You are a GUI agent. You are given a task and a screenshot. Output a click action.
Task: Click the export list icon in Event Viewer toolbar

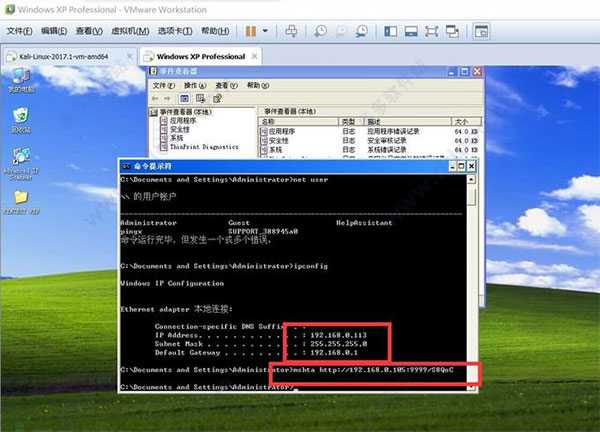click(201, 99)
